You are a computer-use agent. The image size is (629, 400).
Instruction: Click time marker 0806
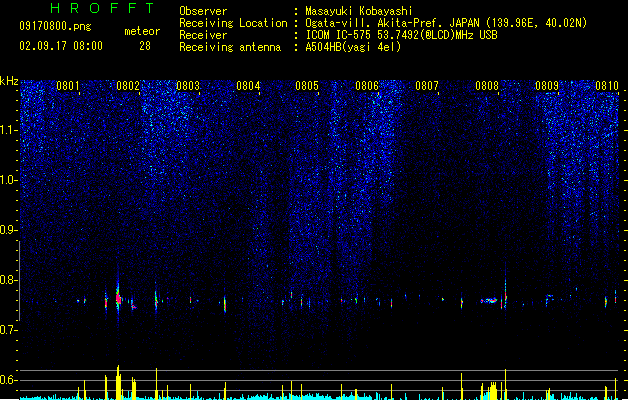(367, 86)
